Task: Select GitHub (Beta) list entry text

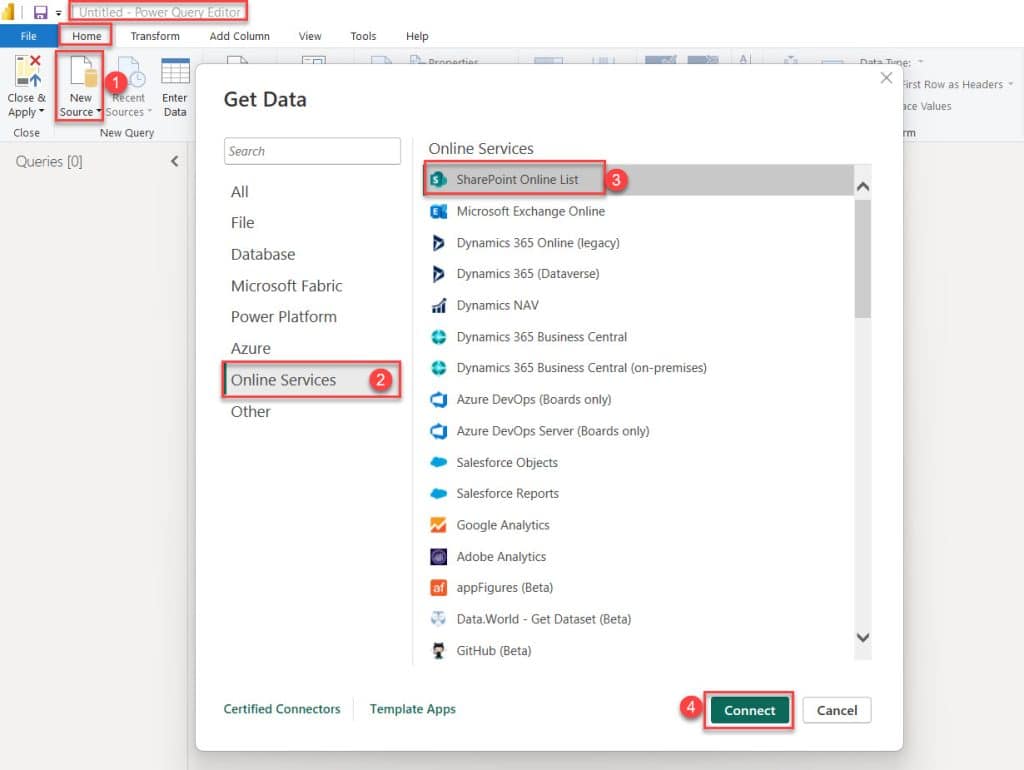Action: (x=493, y=650)
